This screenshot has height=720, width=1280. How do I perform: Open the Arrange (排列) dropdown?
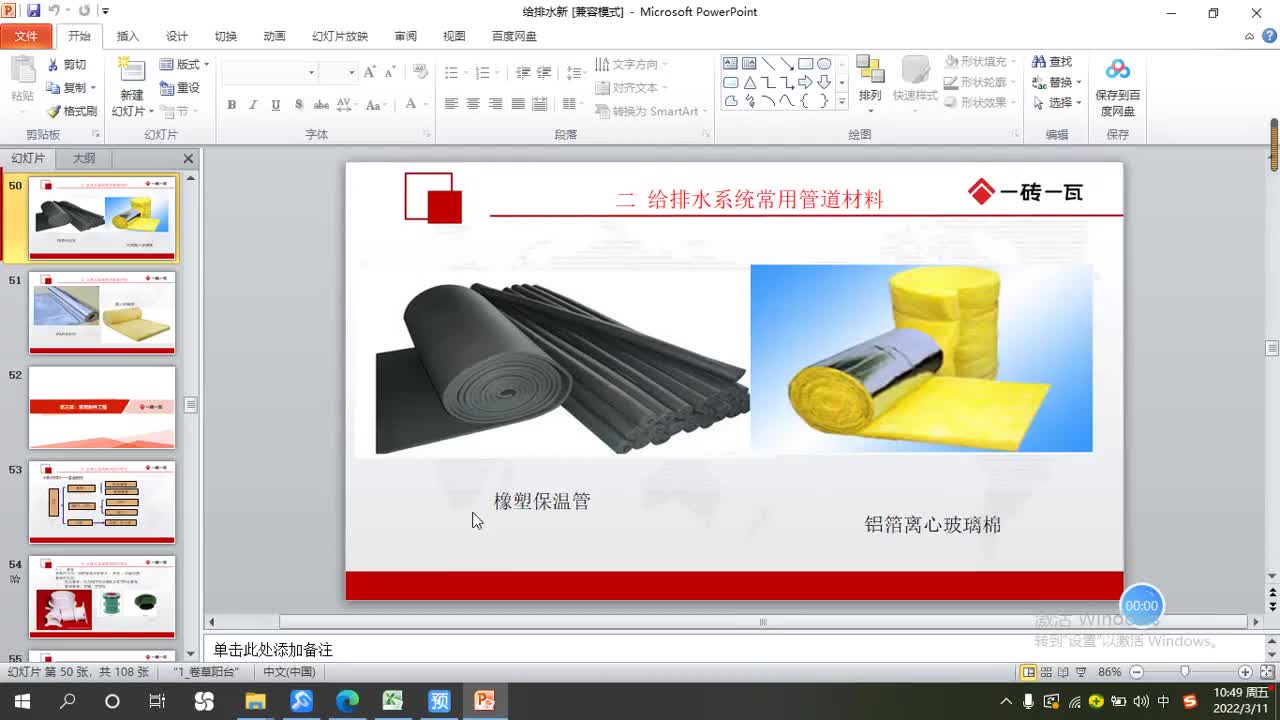coord(870,82)
